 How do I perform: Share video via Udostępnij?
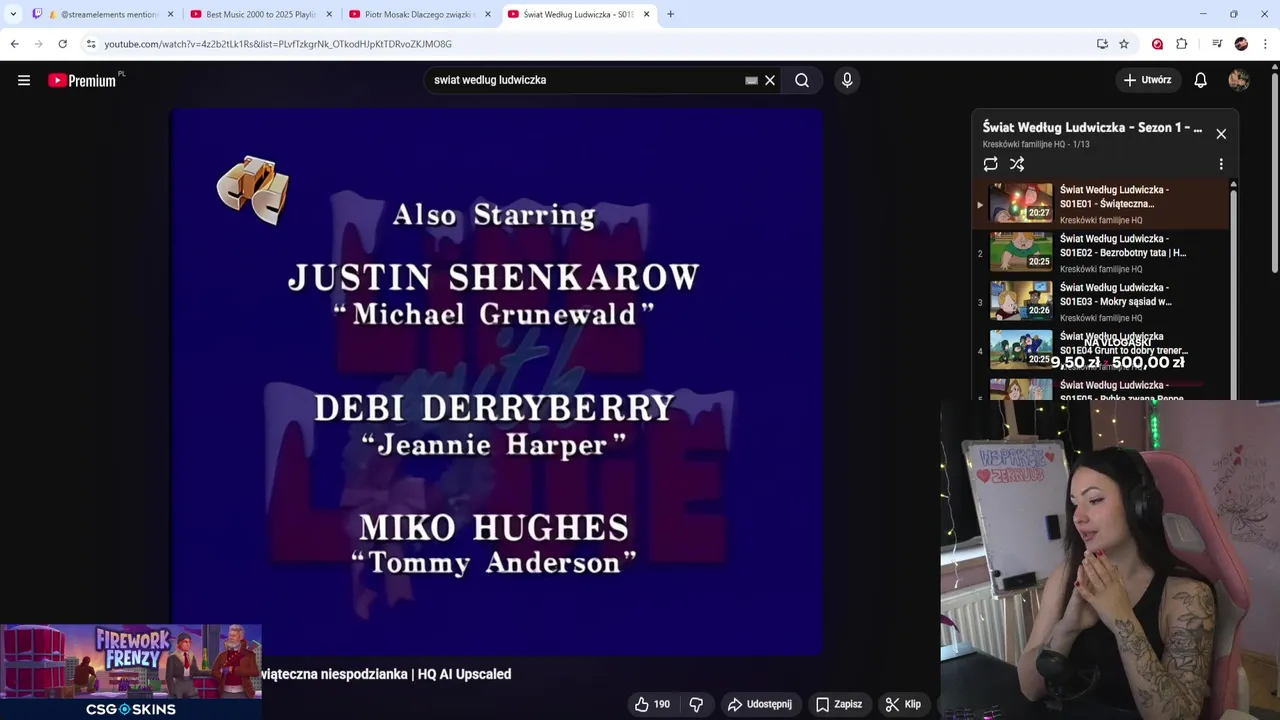coord(760,704)
